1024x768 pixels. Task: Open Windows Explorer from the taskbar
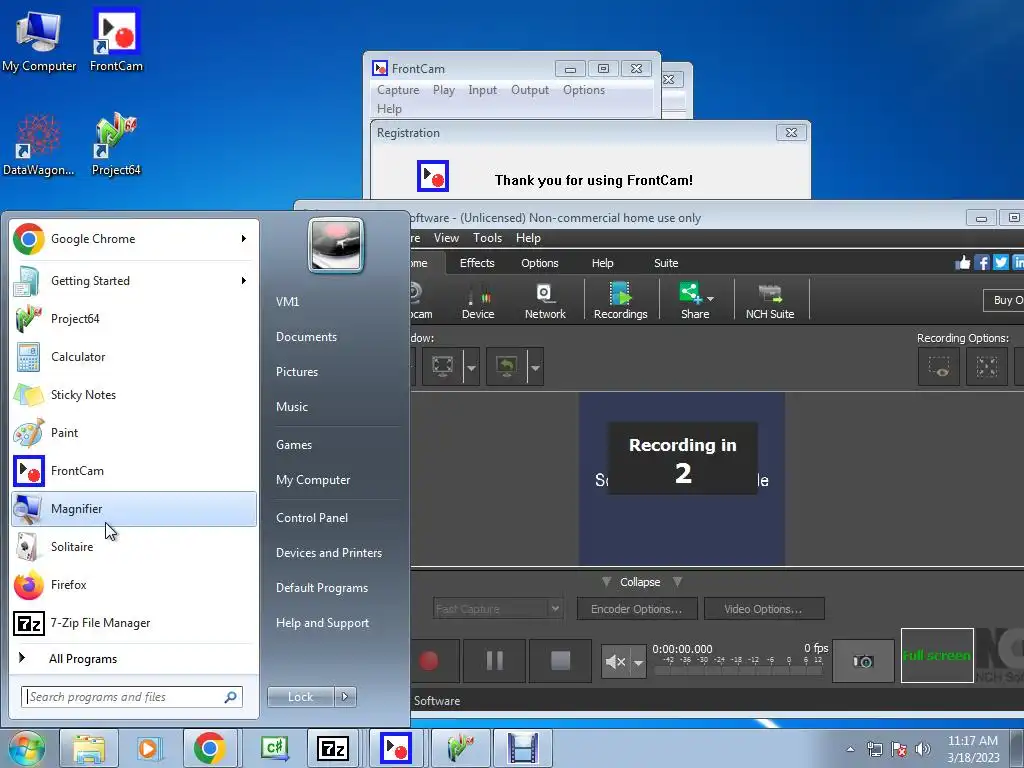pyautogui.click(x=89, y=748)
